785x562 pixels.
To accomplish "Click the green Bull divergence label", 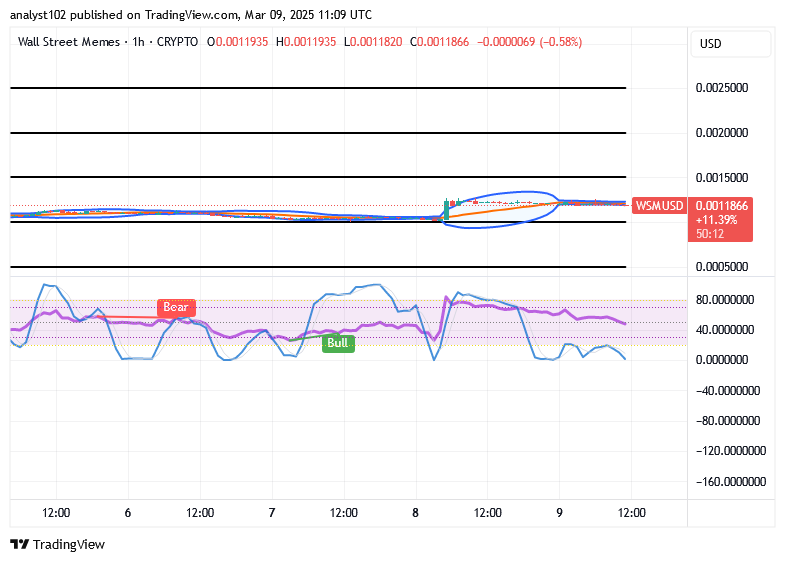I will click(x=338, y=343).
